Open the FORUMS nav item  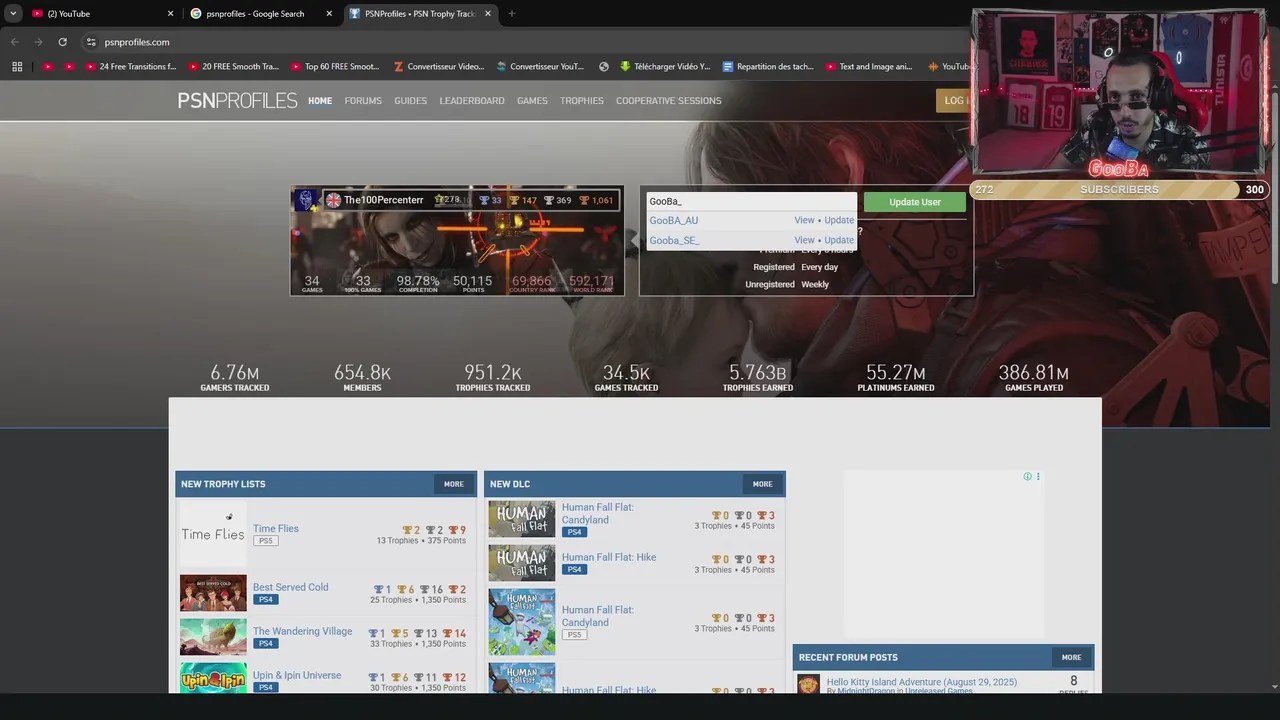click(x=363, y=101)
